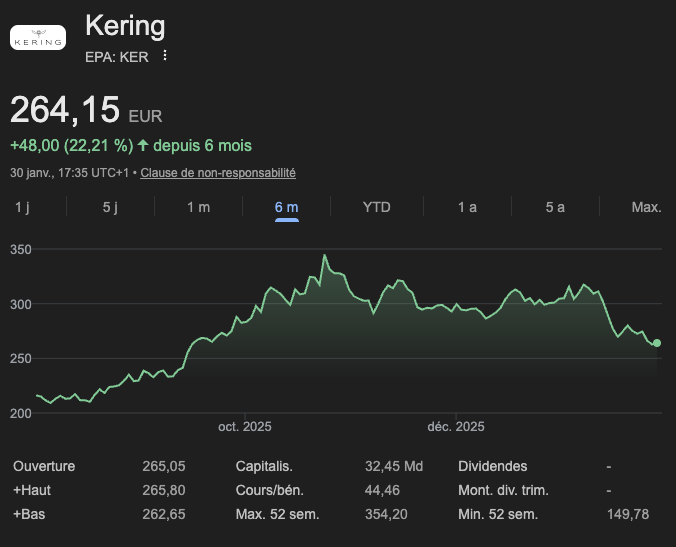Select the 6 m range tab
This screenshot has width=676, height=547.
coord(287,207)
